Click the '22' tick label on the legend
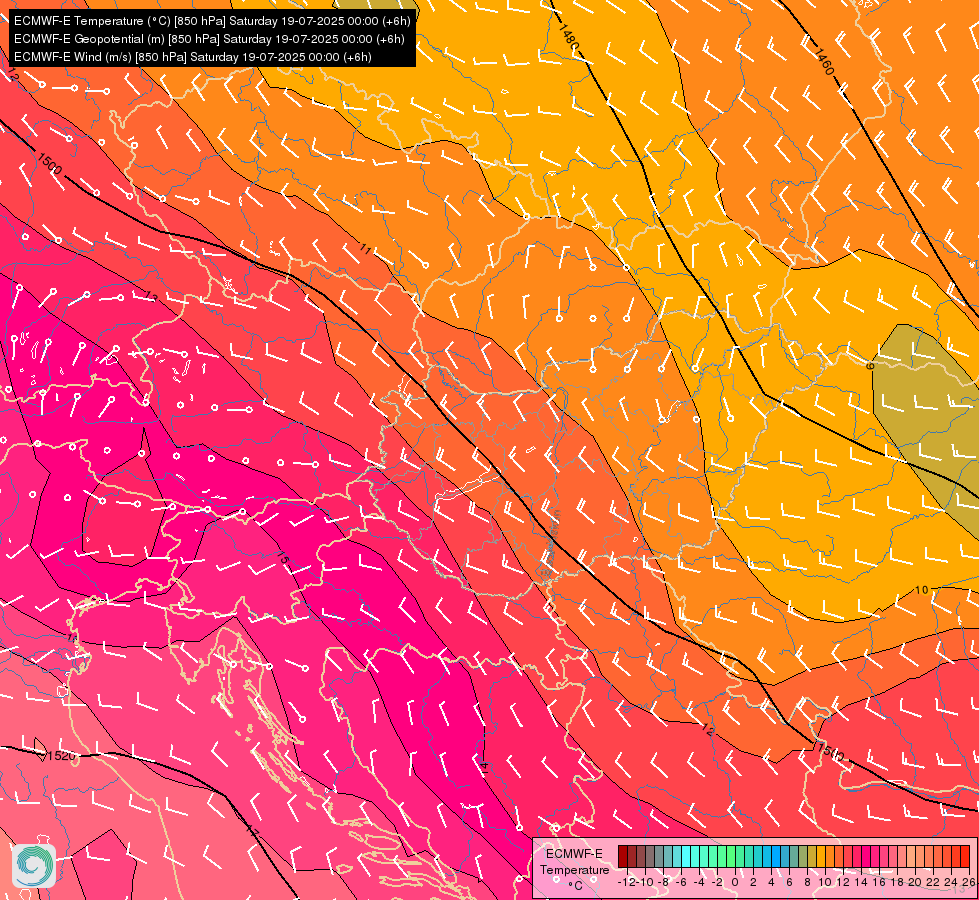The height and width of the screenshot is (900, 979). tap(933, 883)
